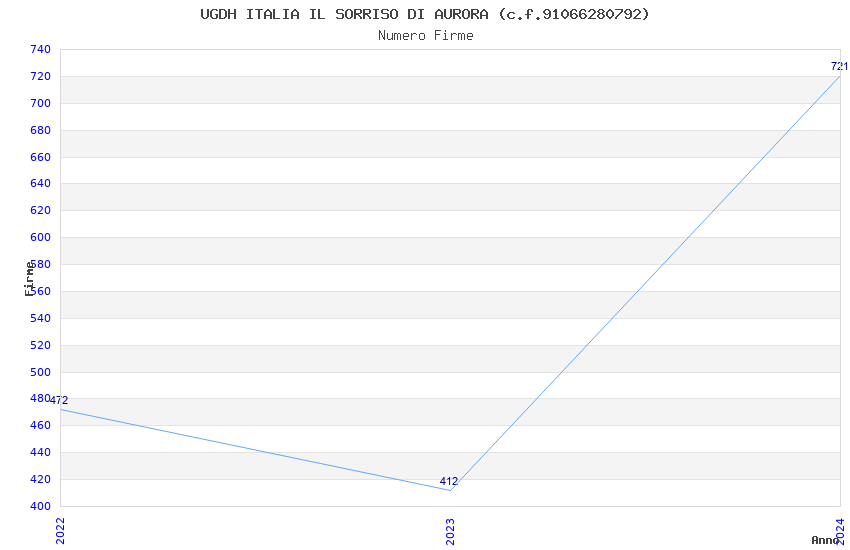Click the data label 721

(840, 66)
